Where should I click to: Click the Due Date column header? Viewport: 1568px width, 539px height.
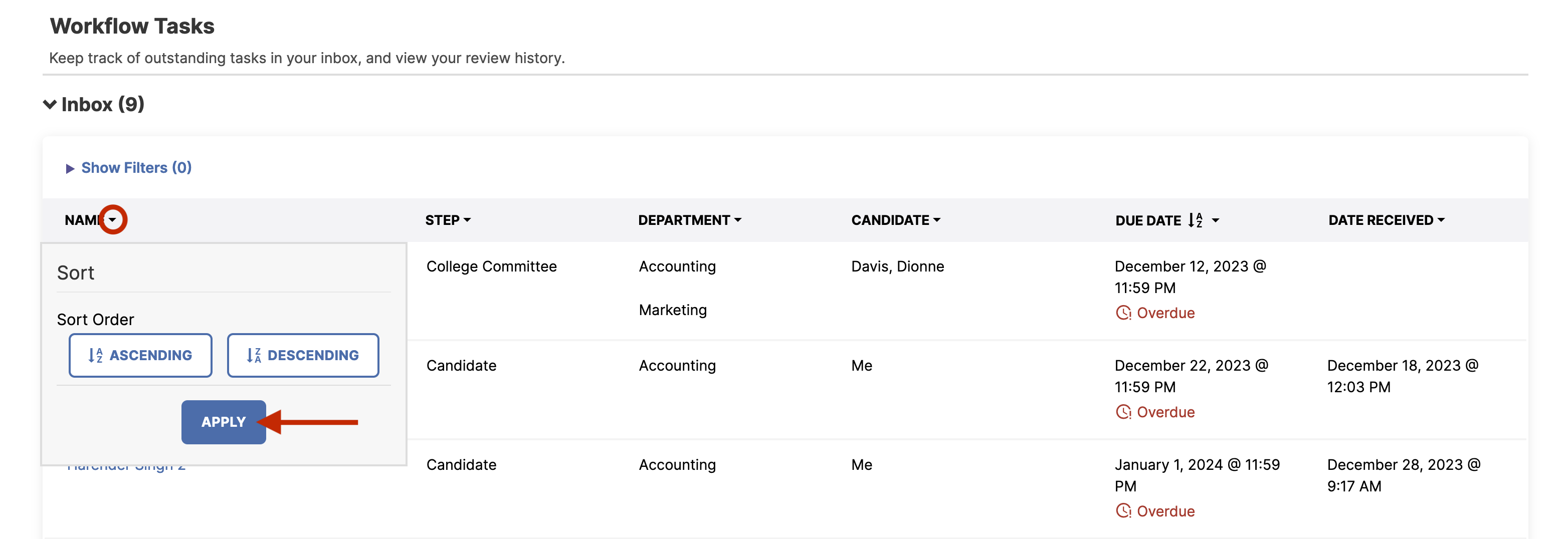click(1148, 221)
